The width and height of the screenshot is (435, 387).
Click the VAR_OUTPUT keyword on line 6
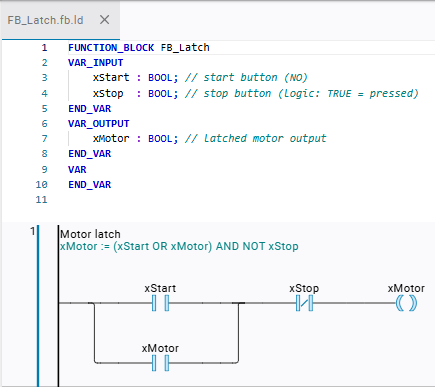(99, 124)
